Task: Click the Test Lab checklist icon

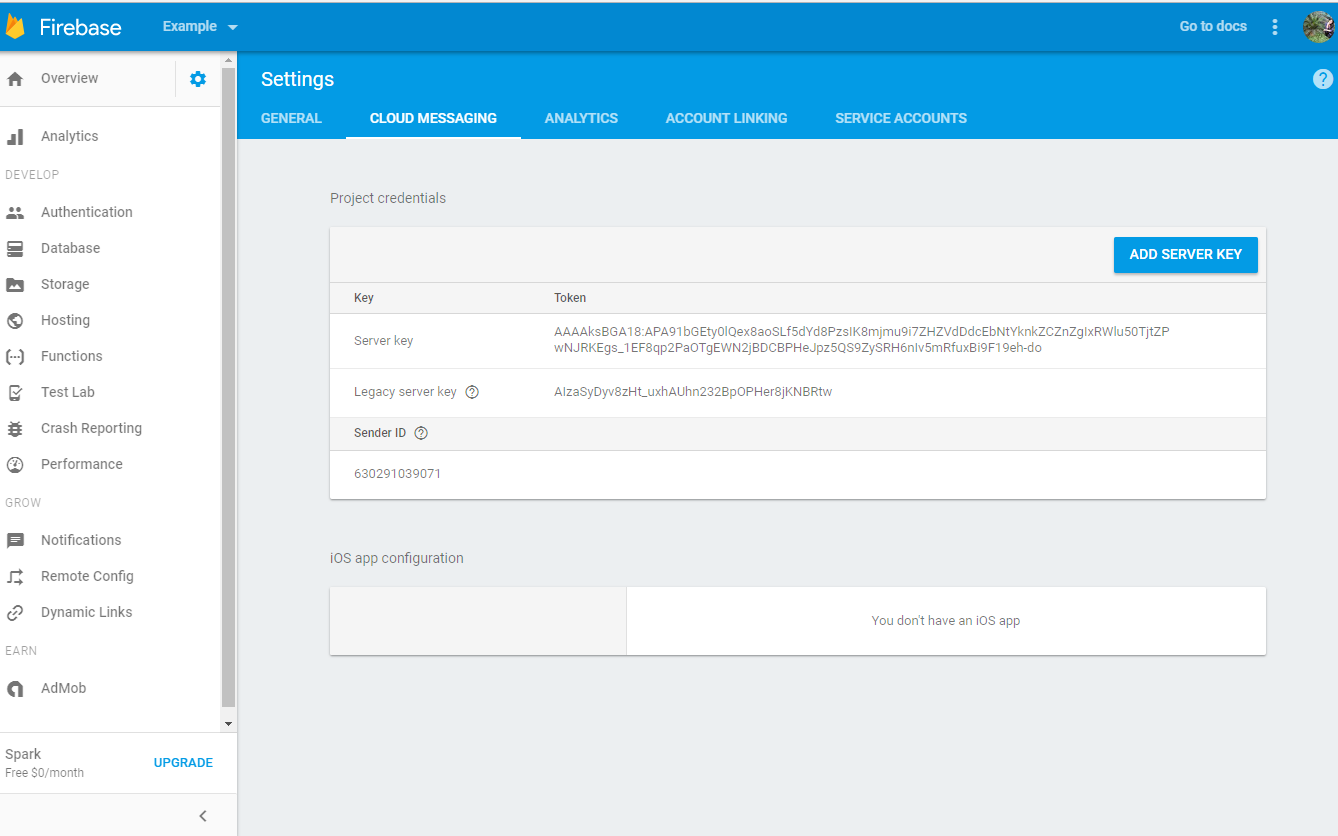Action: (15, 393)
